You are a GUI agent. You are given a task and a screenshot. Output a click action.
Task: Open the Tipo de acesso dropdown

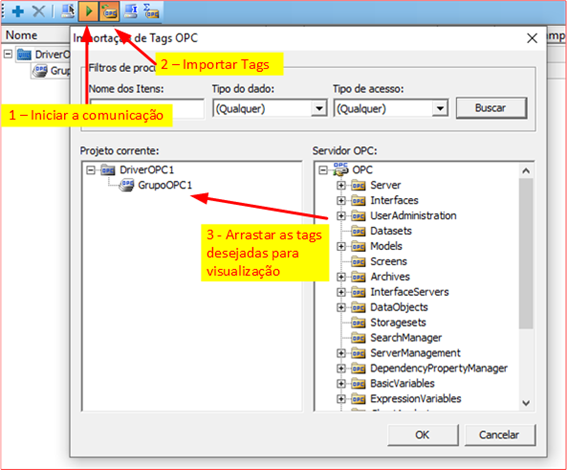[x=440, y=108]
